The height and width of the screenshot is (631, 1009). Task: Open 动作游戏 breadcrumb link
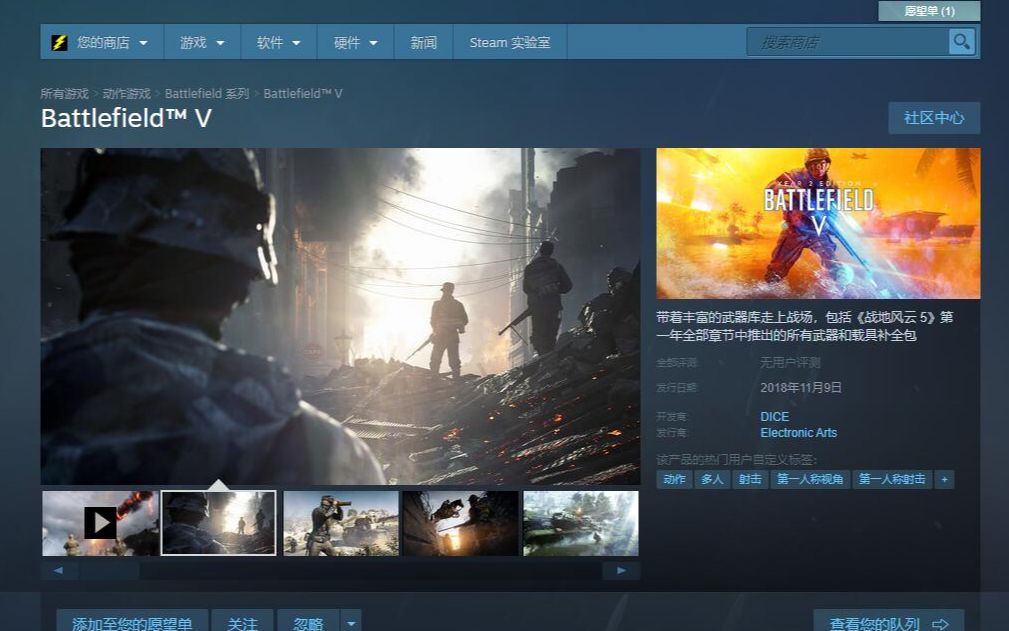[126, 94]
